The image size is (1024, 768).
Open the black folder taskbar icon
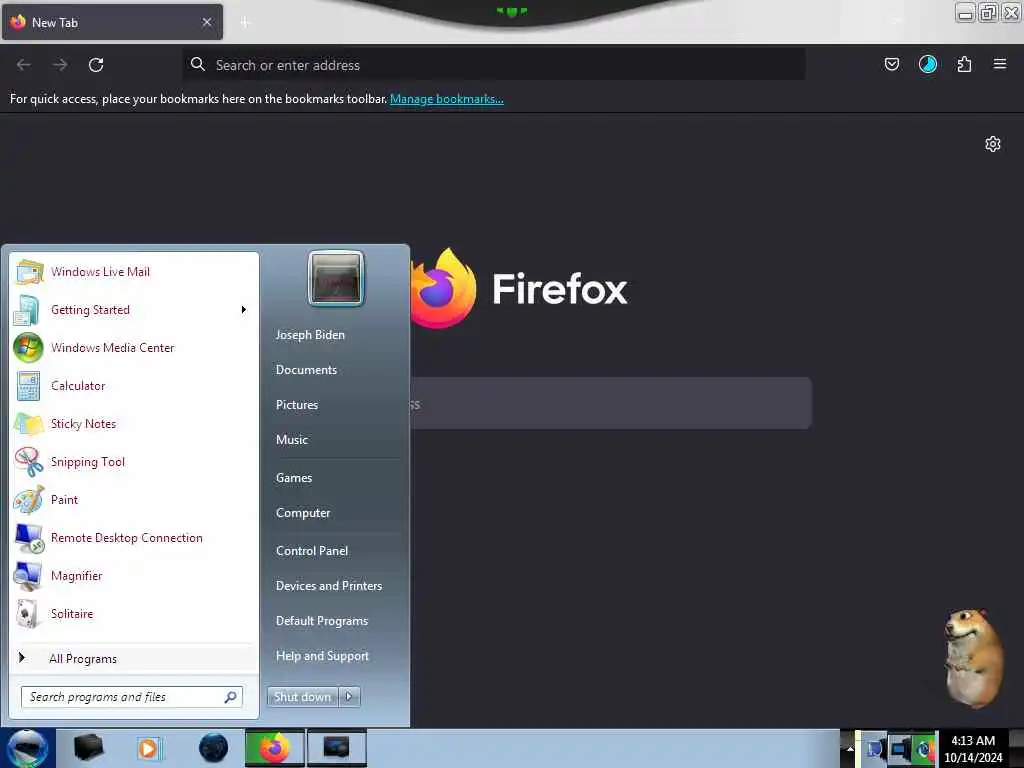click(89, 748)
